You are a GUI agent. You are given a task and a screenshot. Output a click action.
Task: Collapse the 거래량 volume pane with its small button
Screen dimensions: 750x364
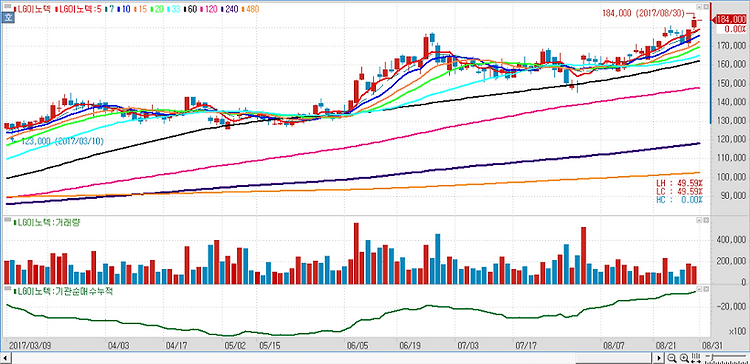tap(699, 220)
